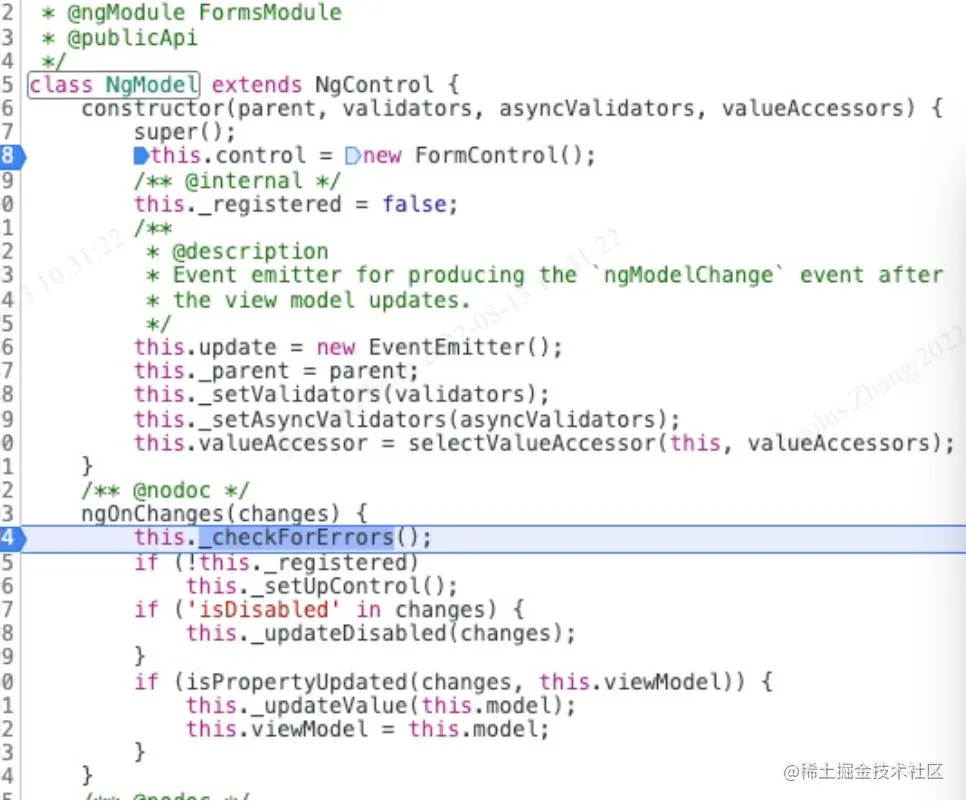
Task: Click the '@publicApi' comment tag
Action: point(132,38)
